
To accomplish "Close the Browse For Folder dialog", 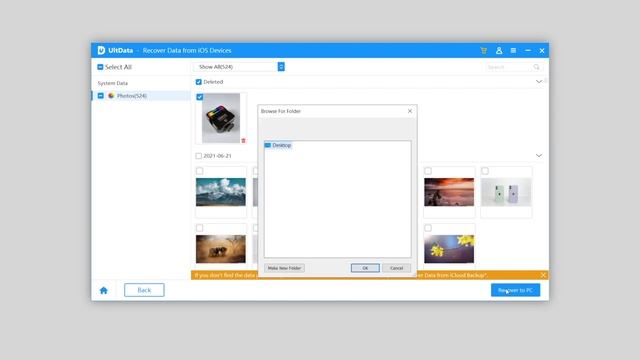I will [x=410, y=111].
